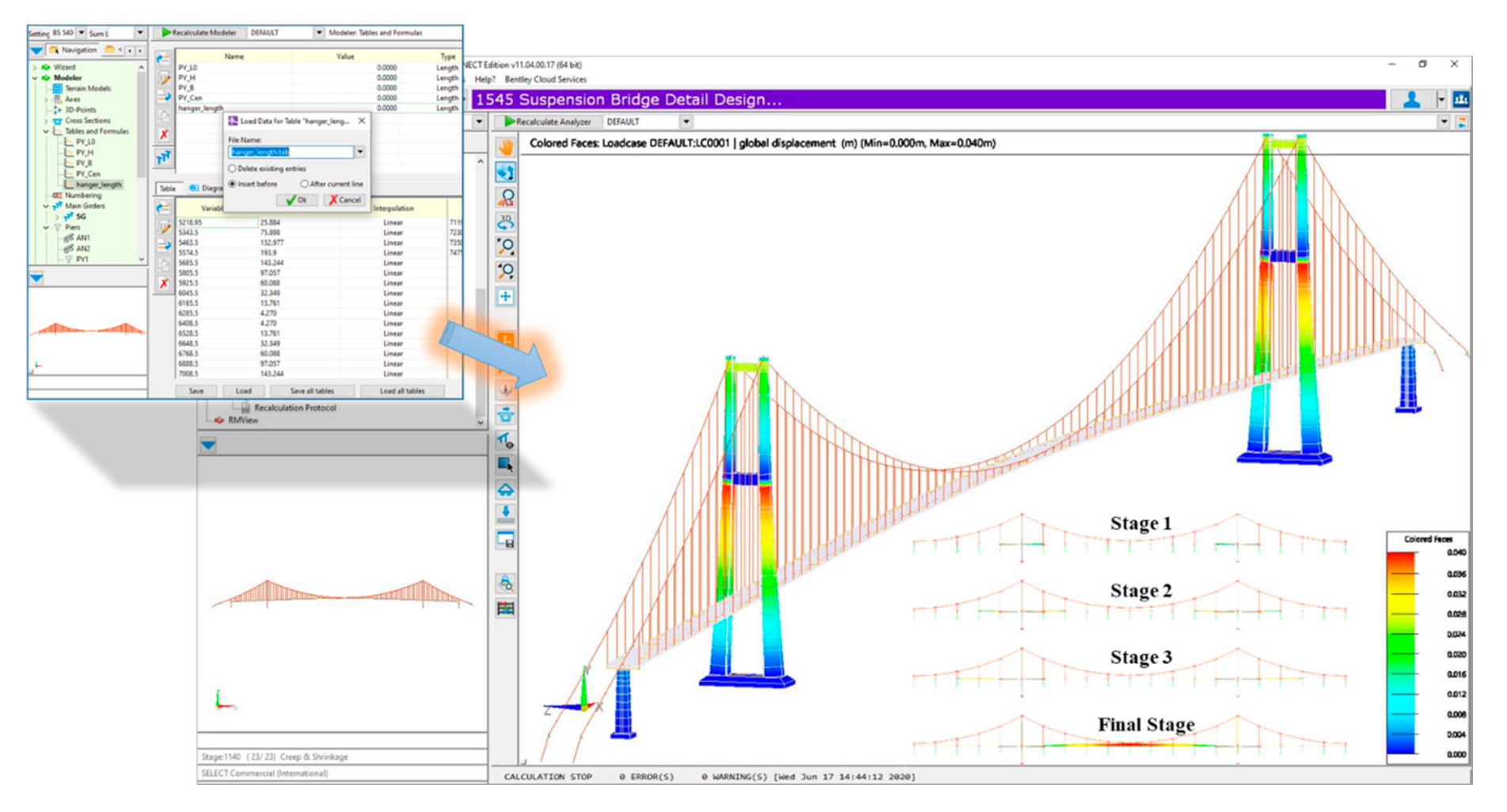The width and height of the screenshot is (1507, 812).
Task: Click the Recalculate Analyzer button
Action: (548, 122)
